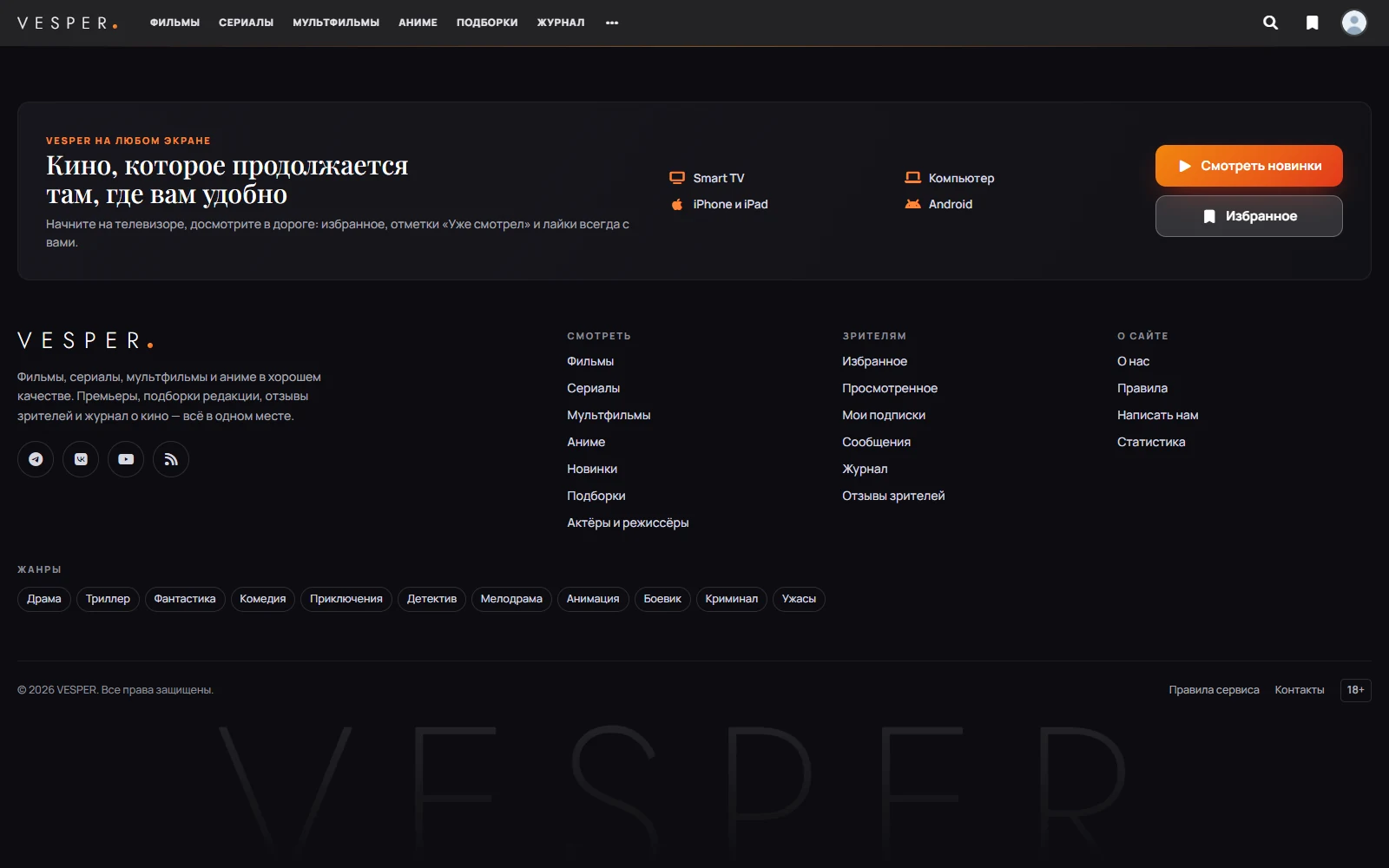Viewport: 1389px width, 868px height.
Task: Select the Триллер genre tag
Action: 108,599
